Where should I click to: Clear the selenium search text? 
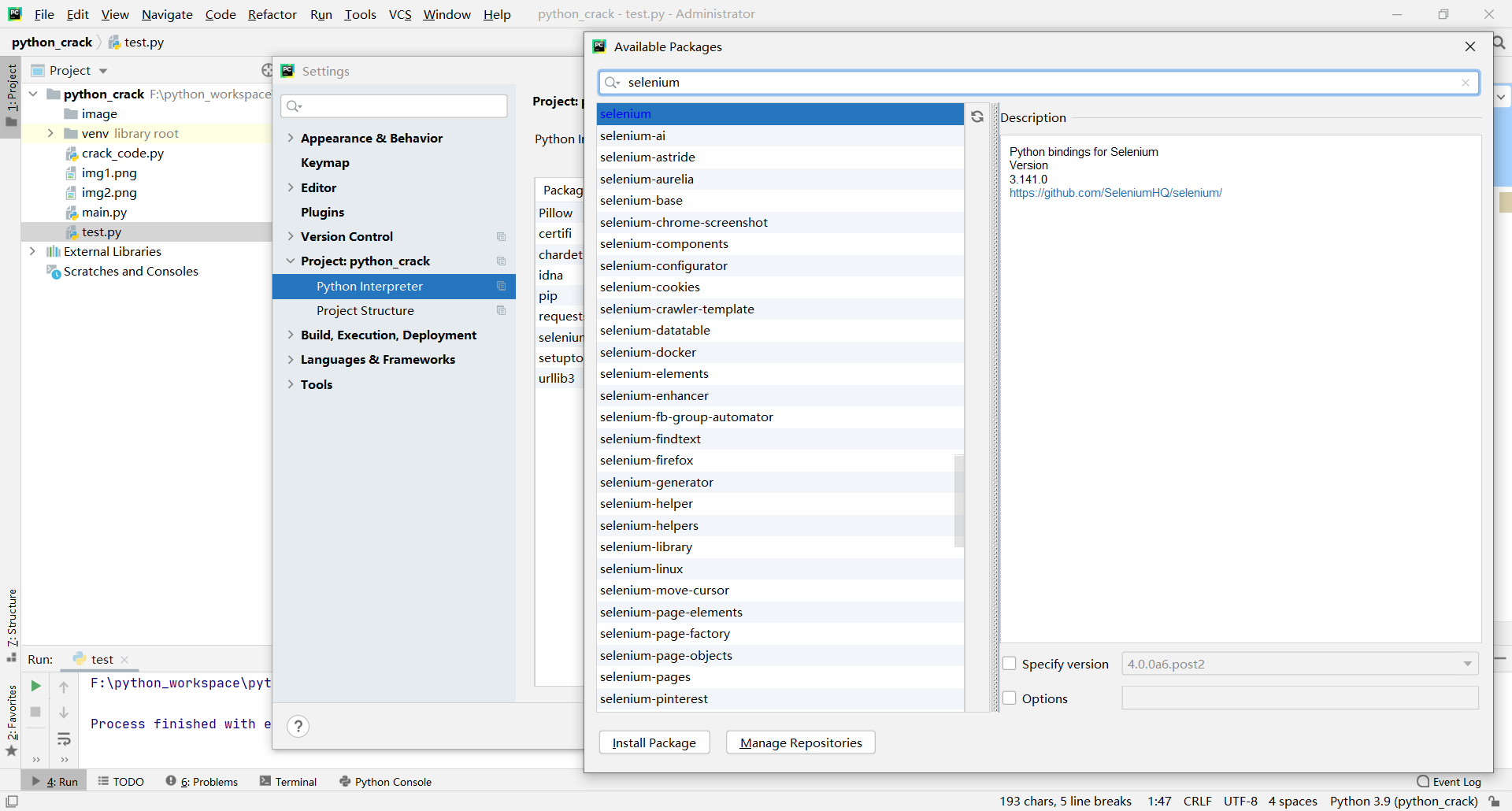1466,83
